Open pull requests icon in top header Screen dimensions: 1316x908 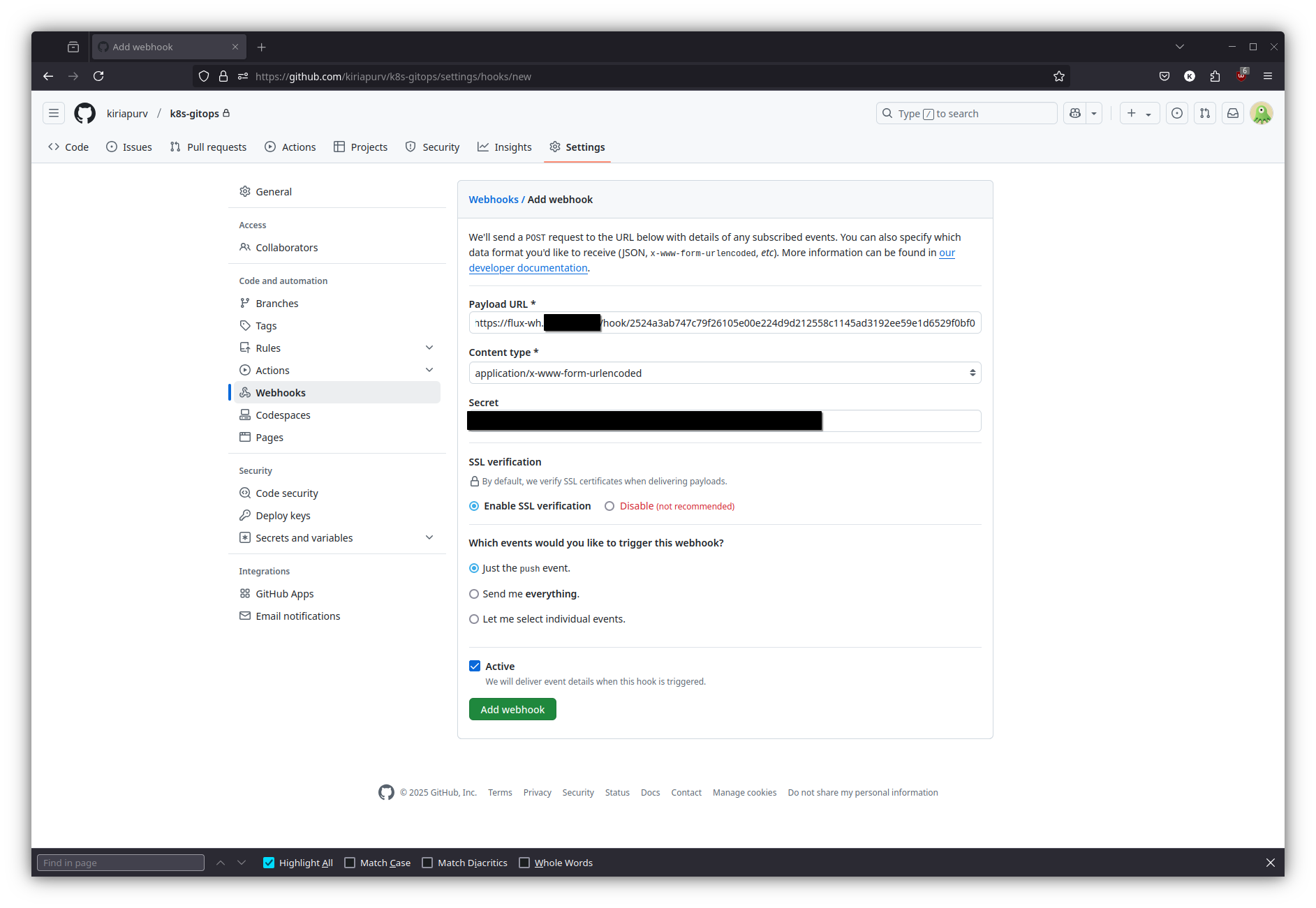click(1205, 113)
